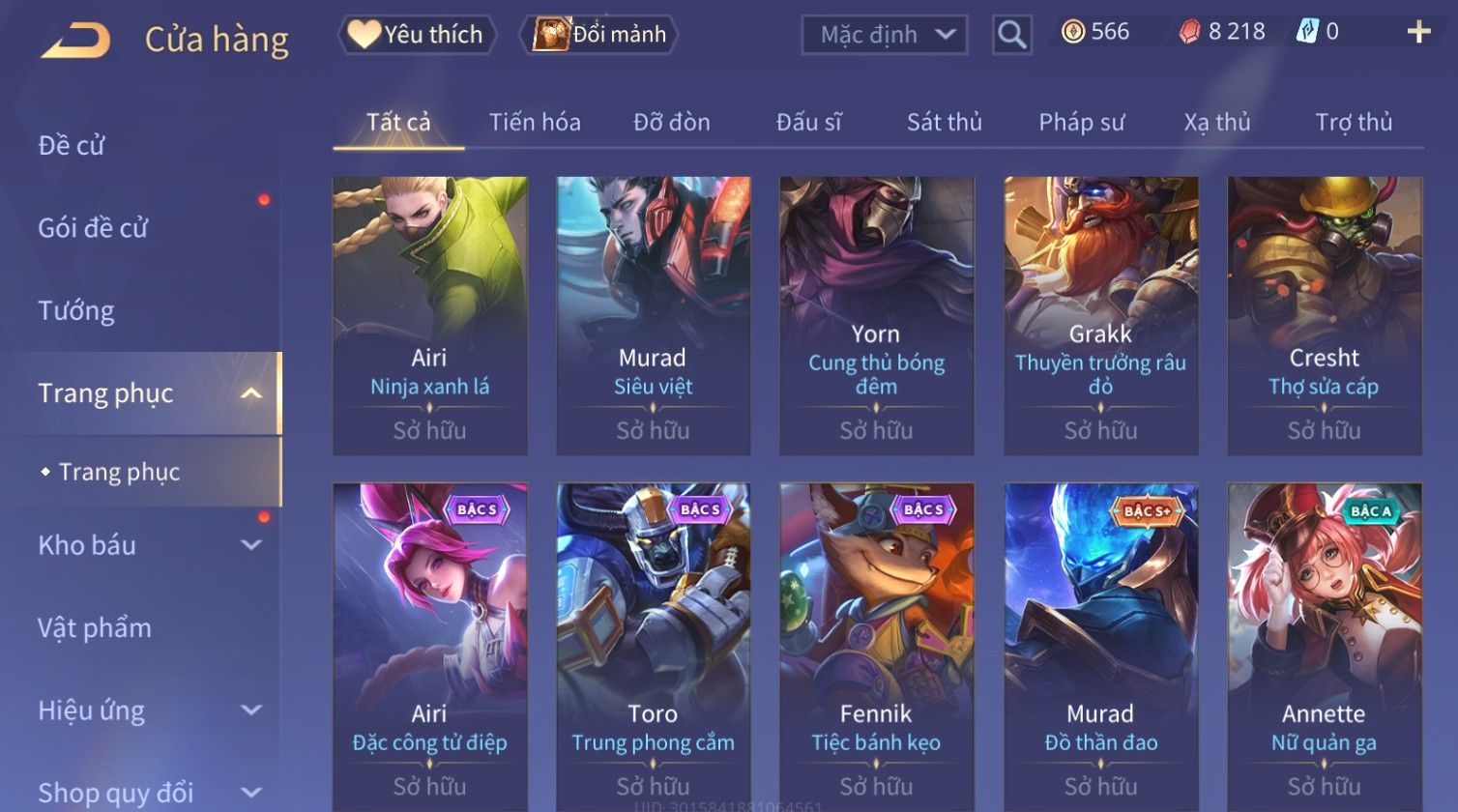Open the search magnifier icon
Screen dimensions: 1458x812
(x=1011, y=35)
